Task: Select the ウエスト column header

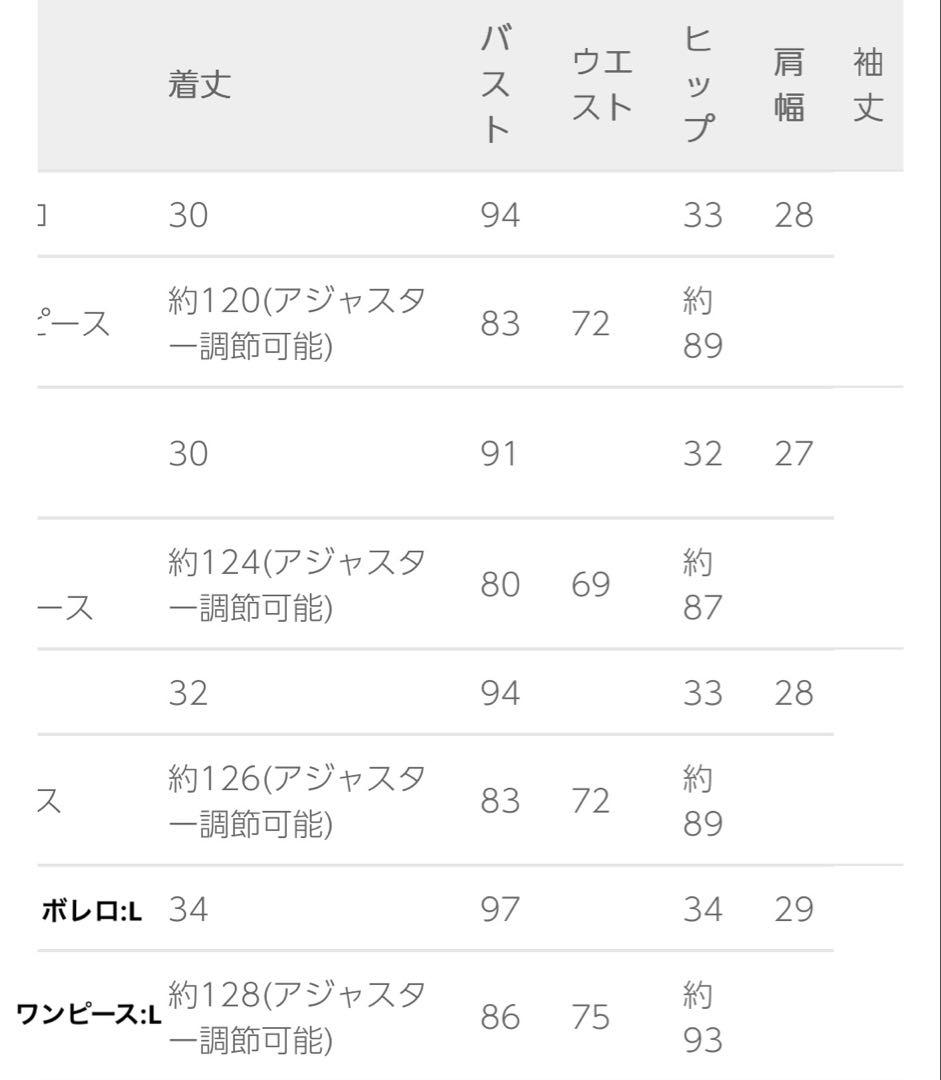Action: tap(602, 85)
